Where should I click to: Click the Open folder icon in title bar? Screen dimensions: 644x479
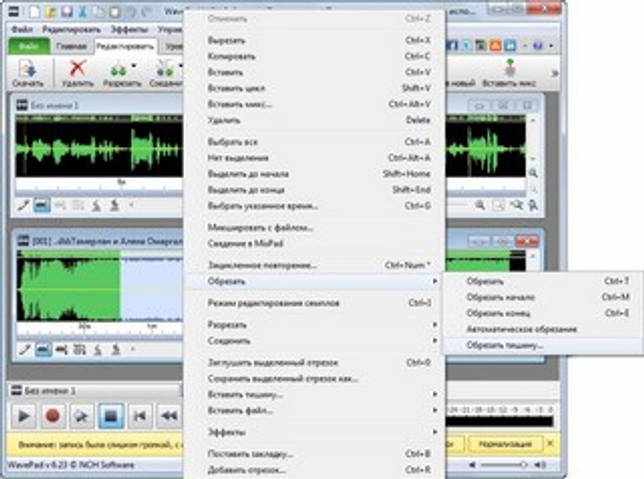pyautogui.click(x=51, y=12)
